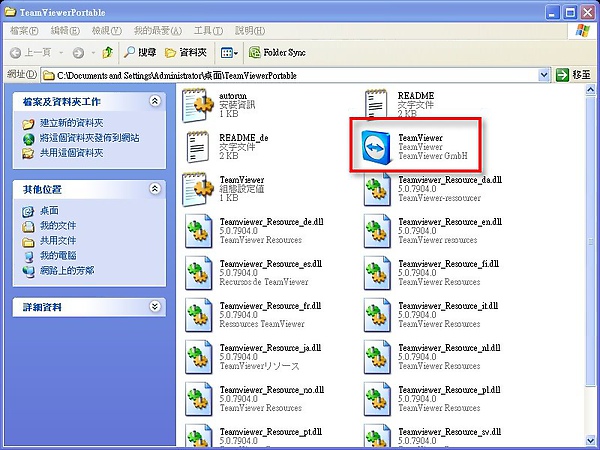This screenshot has width=600, height=450.
Task: Select the Teamviewer_Resource_nl.dll icon
Action: [x=377, y=357]
